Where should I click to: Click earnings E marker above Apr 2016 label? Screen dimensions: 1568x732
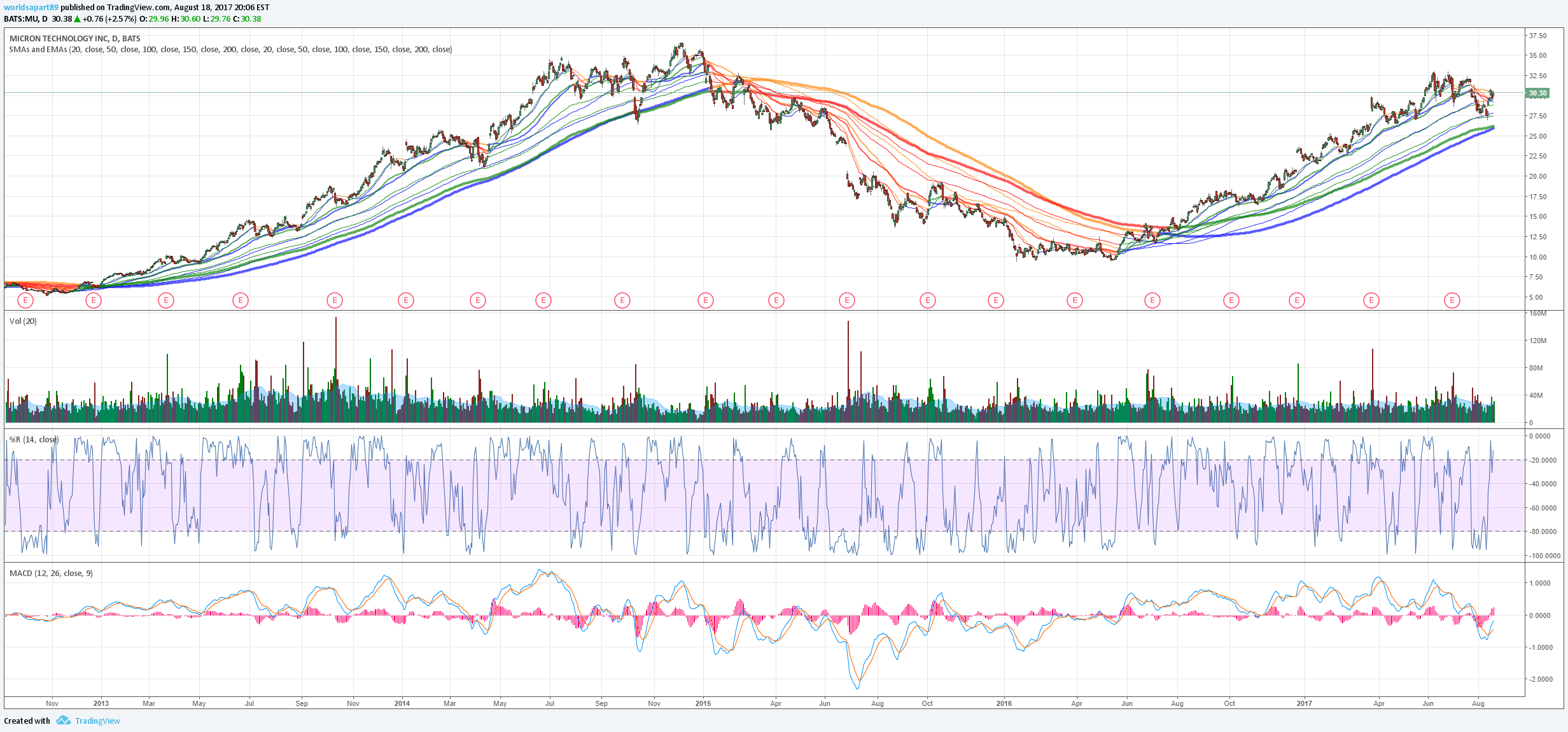pyautogui.click(x=1075, y=300)
